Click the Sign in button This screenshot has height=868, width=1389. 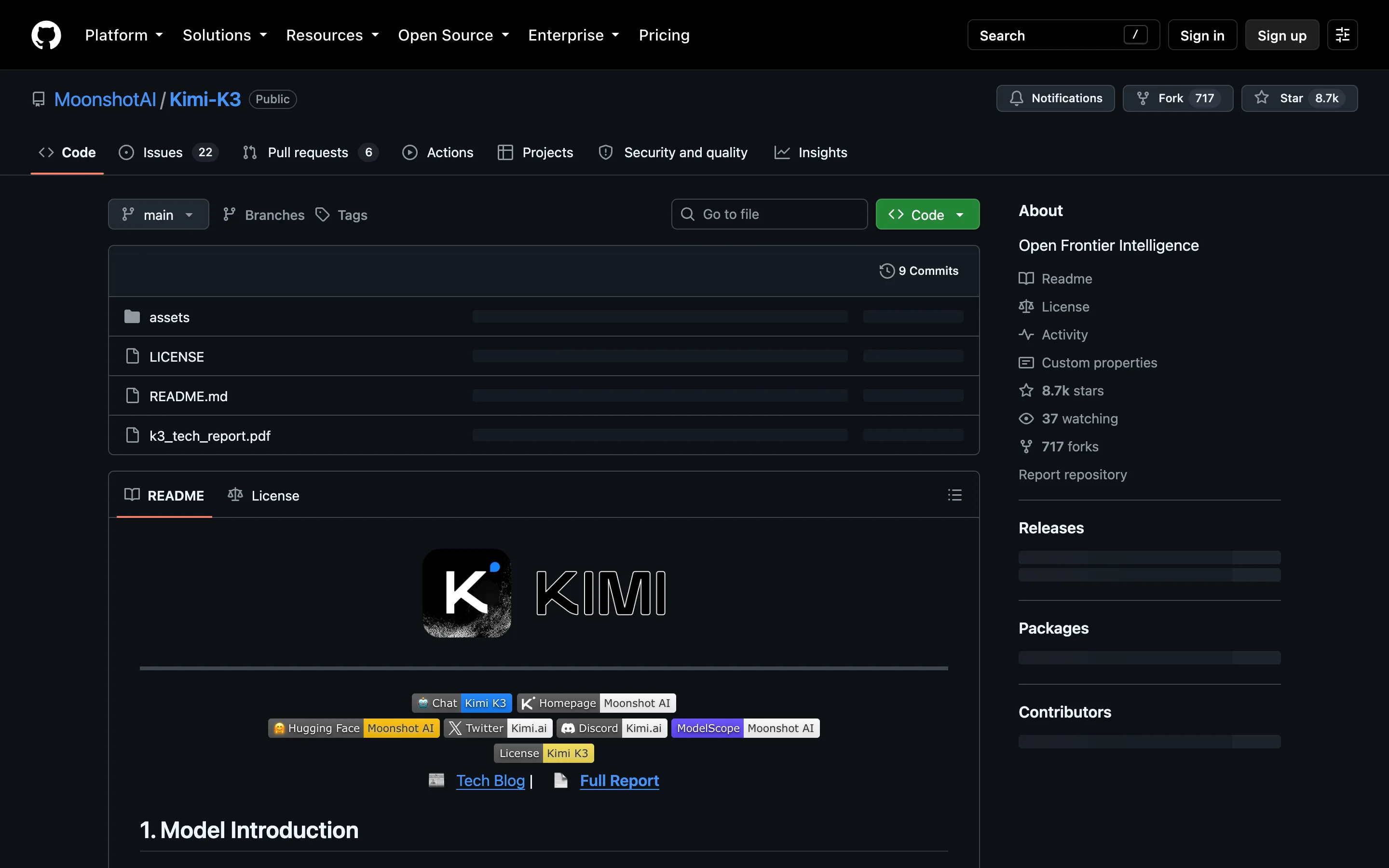click(x=1202, y=35)
